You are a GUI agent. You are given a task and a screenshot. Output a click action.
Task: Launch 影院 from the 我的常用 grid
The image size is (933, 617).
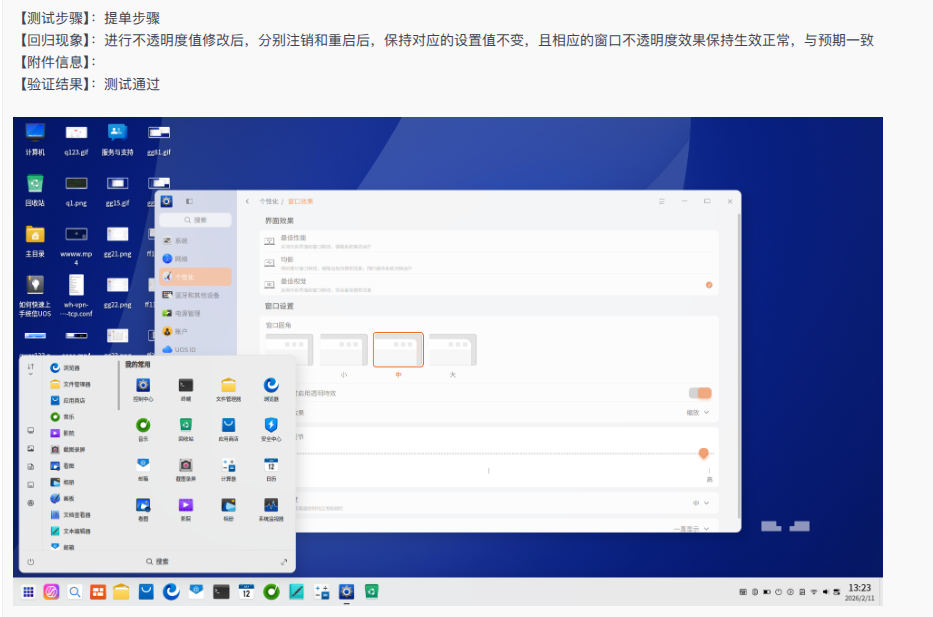(186, 509)
